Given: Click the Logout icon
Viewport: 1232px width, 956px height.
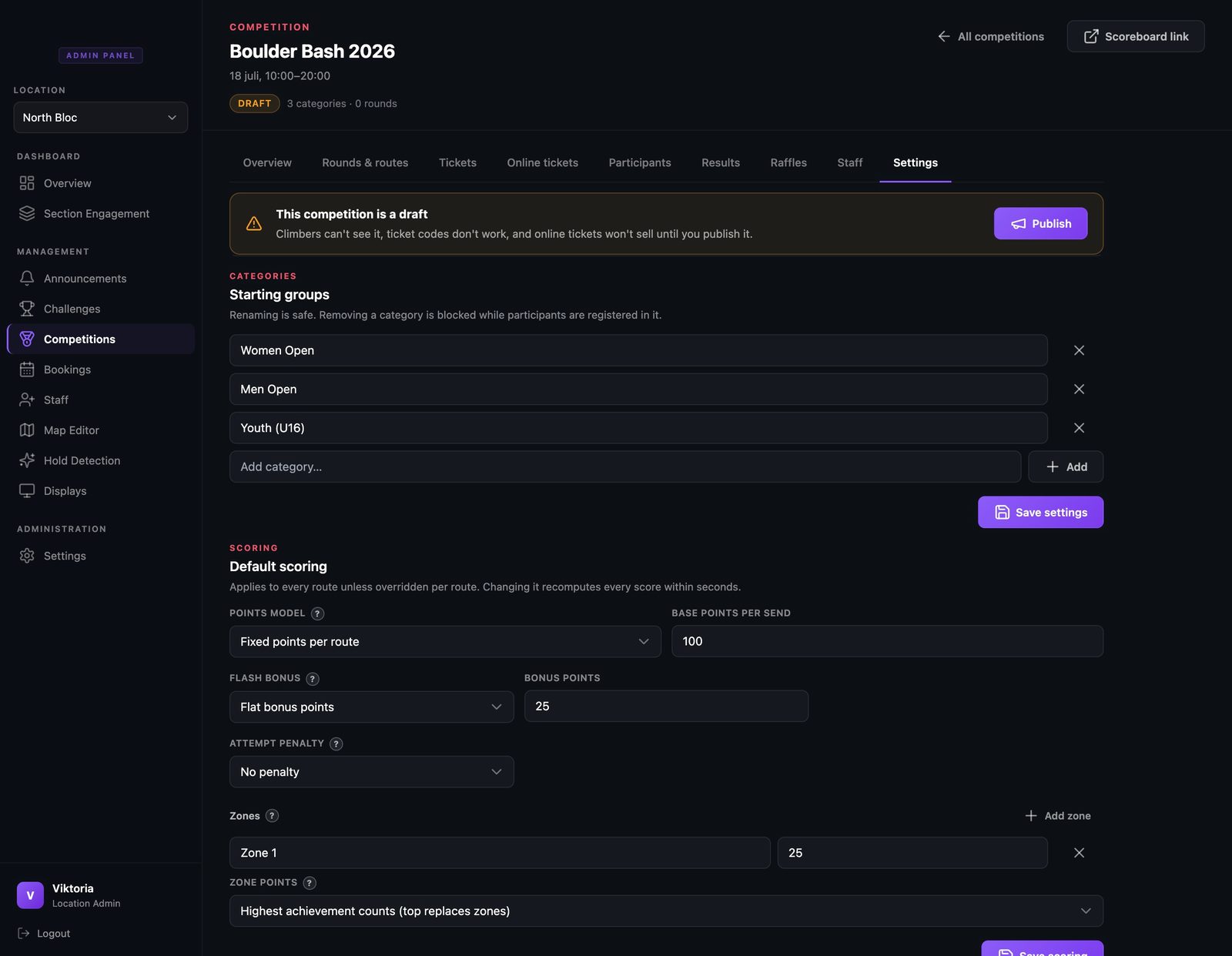Looking at the screenshot, I should point(24,933).
